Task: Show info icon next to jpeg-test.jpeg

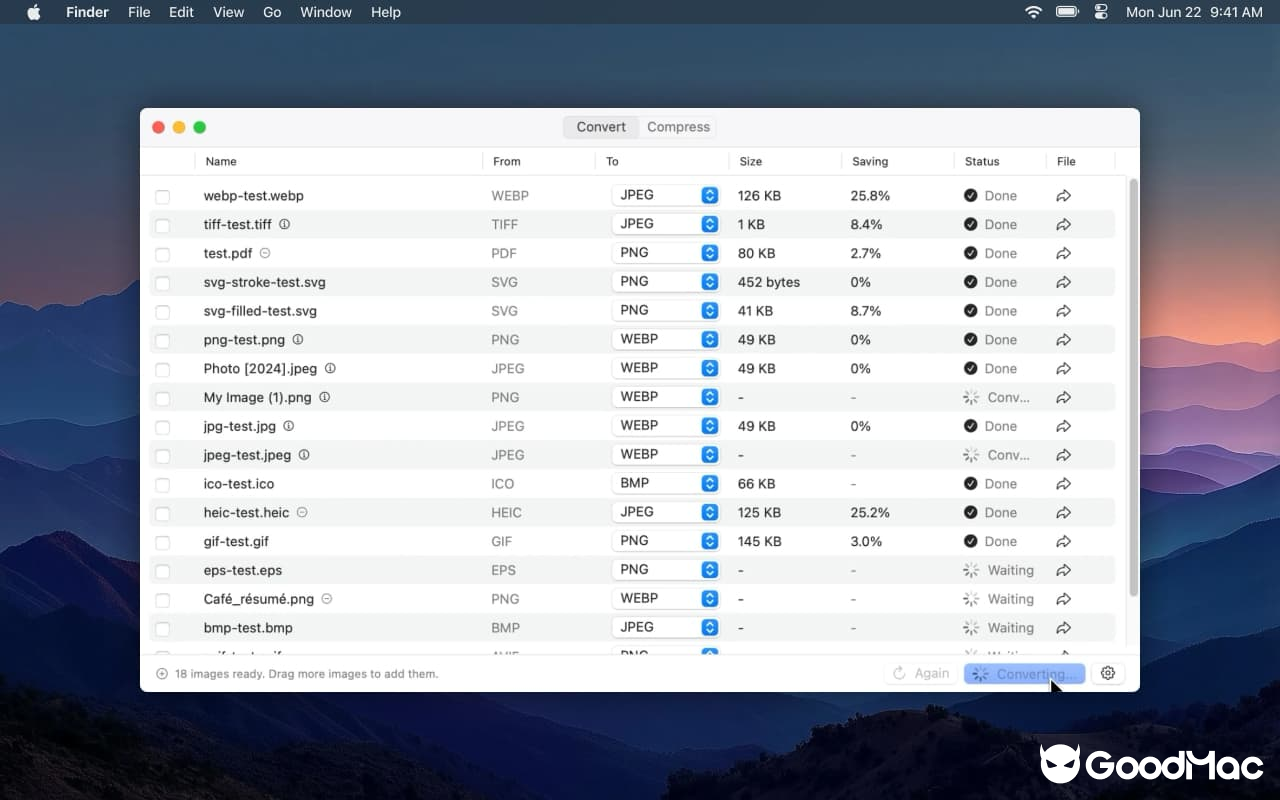Action: [x=304, y=454]
